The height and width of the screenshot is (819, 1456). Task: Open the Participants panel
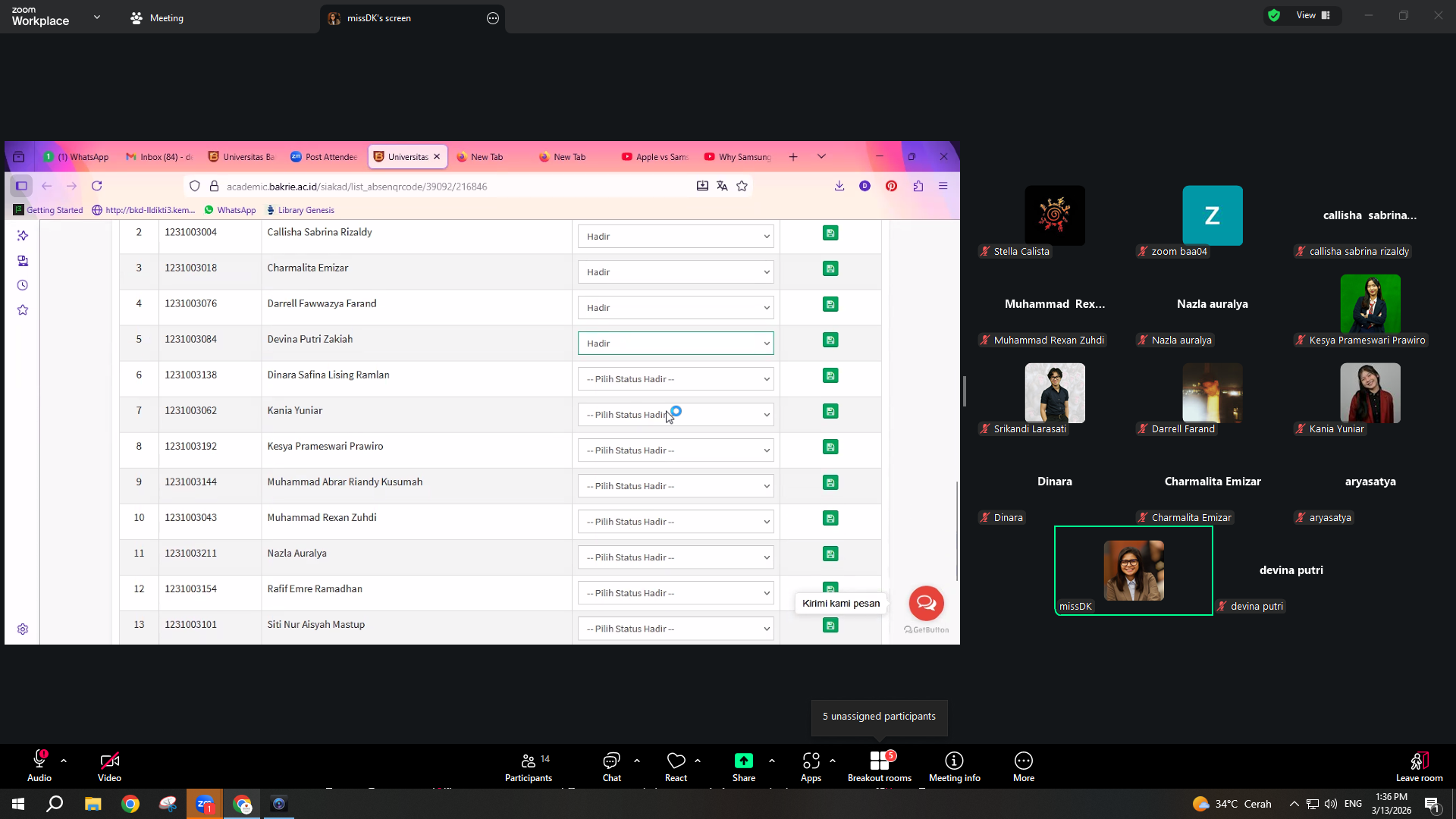(529, 766)
